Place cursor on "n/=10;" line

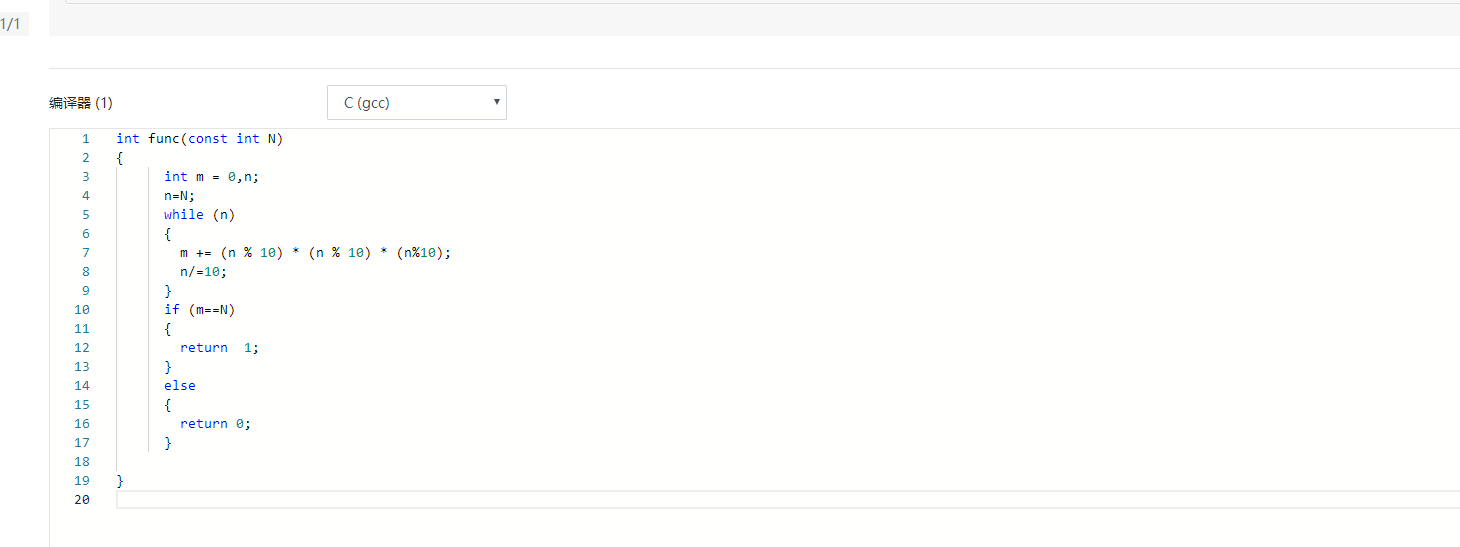[204, 272]
